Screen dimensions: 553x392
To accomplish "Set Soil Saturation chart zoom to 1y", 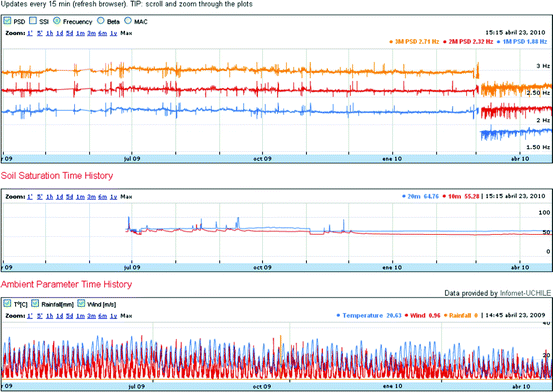I will click(x=113, y=197).
